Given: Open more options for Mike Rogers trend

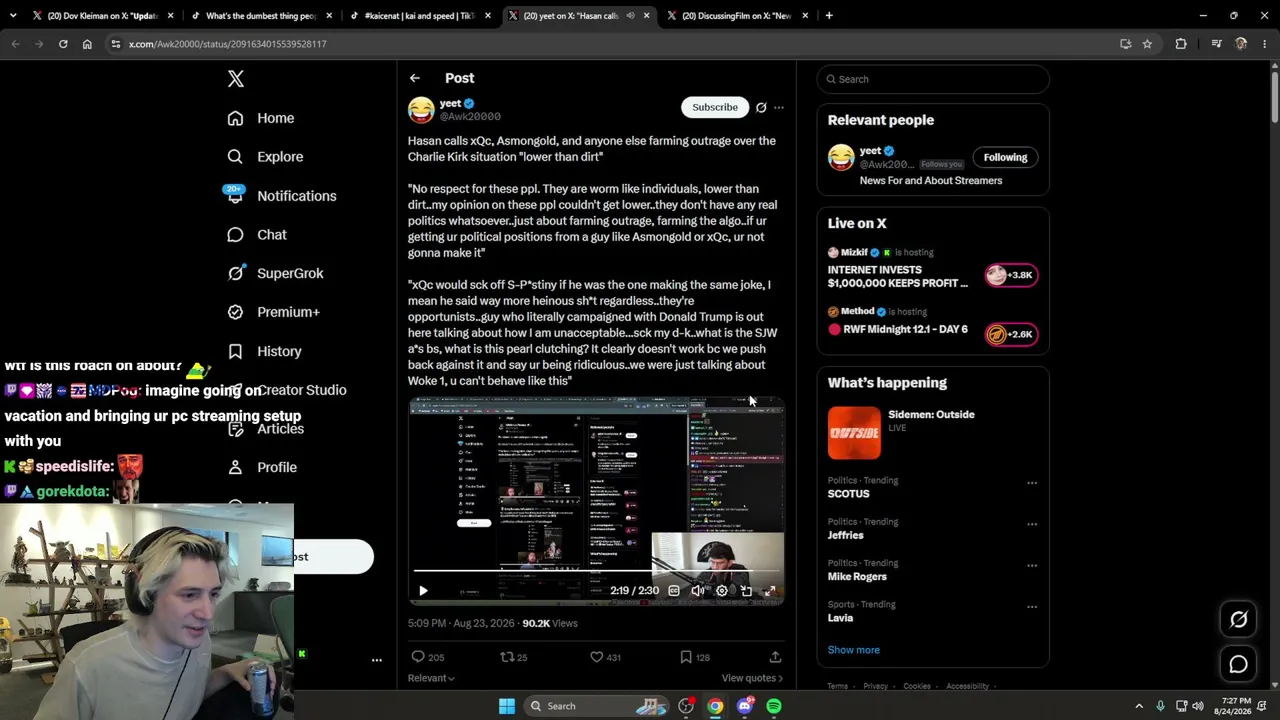Looking at the screenshot, I should coord(1032,566).
